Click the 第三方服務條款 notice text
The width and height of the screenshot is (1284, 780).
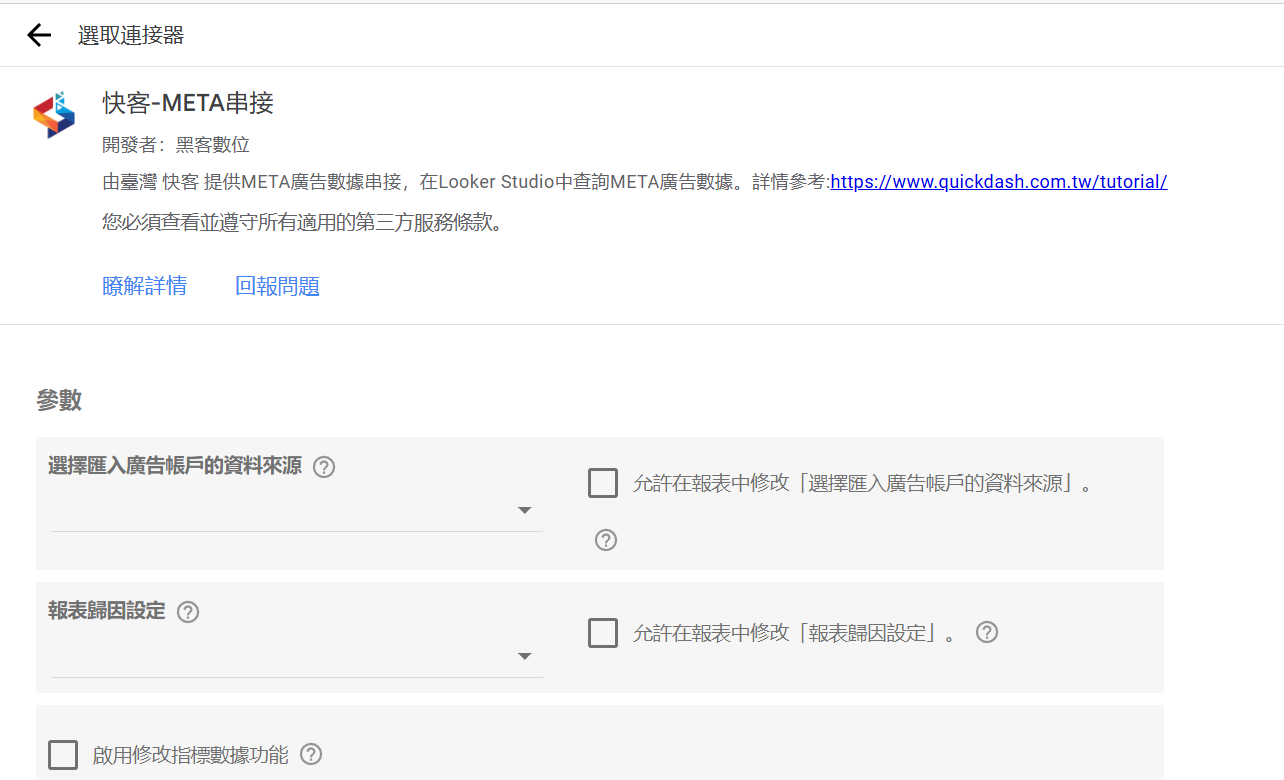(x=302, y=222)
